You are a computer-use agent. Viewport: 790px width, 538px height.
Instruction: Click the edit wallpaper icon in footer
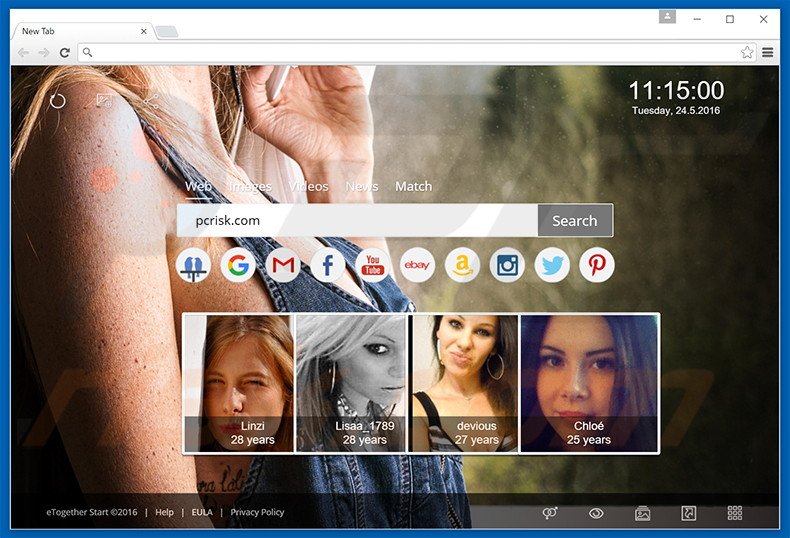[689, 513]
